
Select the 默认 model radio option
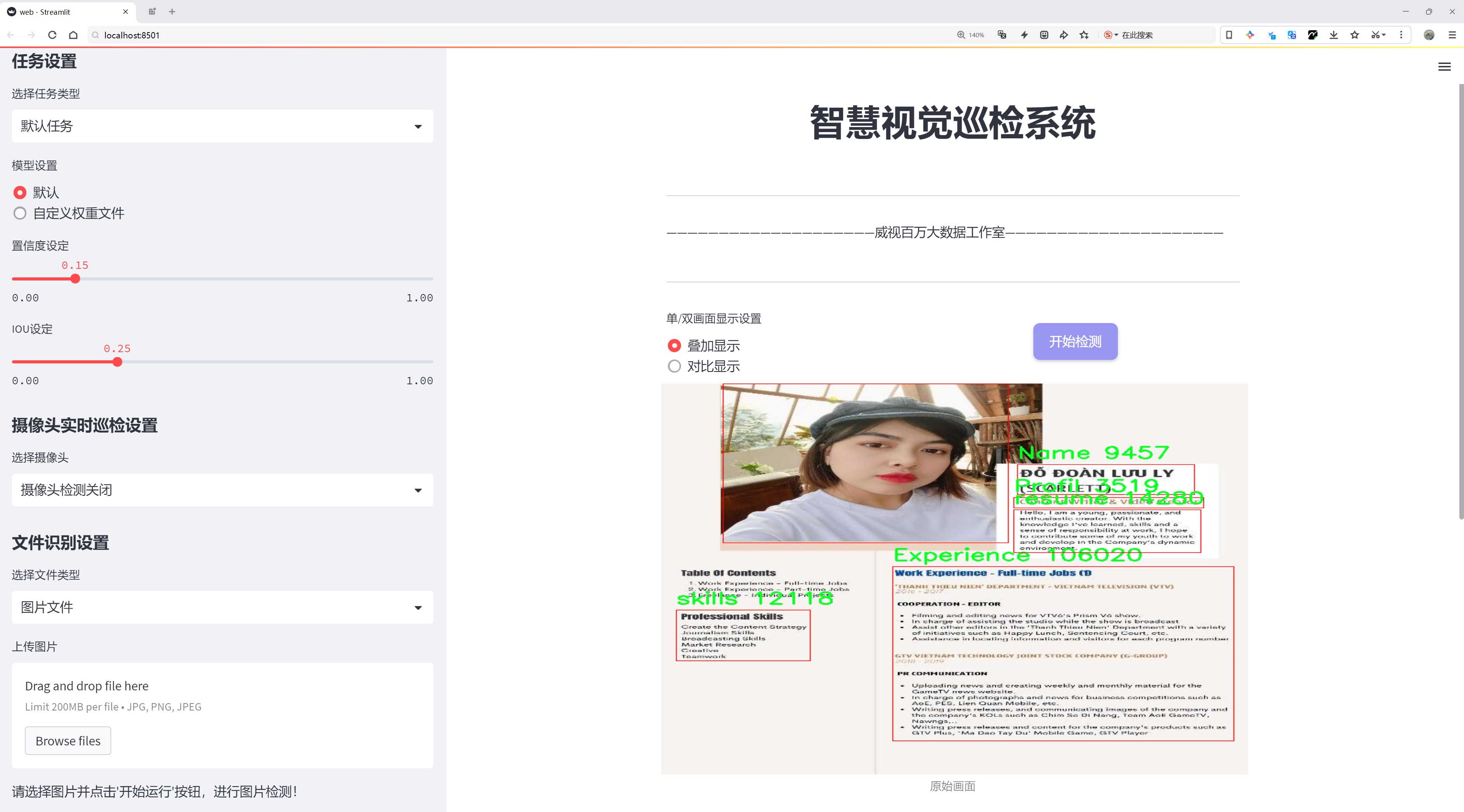tap(36, 193)
